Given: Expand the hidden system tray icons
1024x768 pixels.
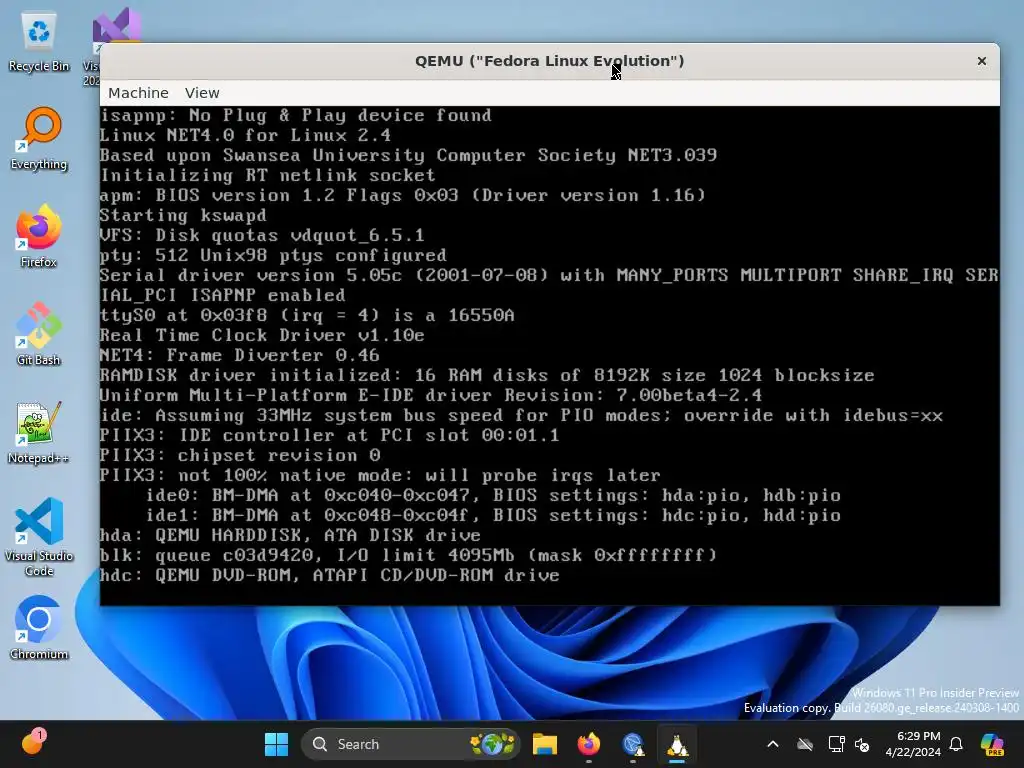Looking at the screenshot, I should [x=773, y=744].
